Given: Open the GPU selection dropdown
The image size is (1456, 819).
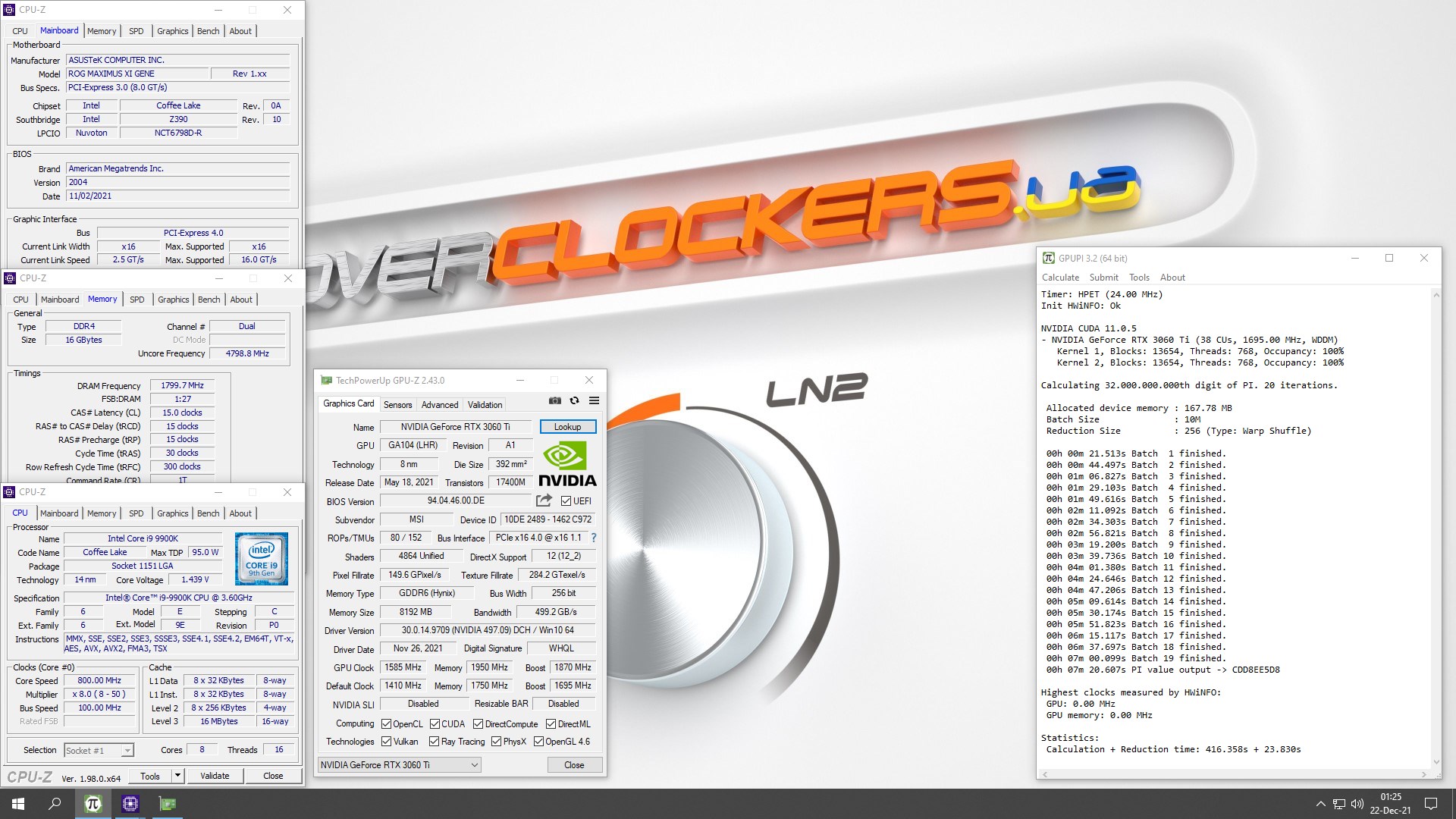Looking at the screenshot, I should coord(399,764).
